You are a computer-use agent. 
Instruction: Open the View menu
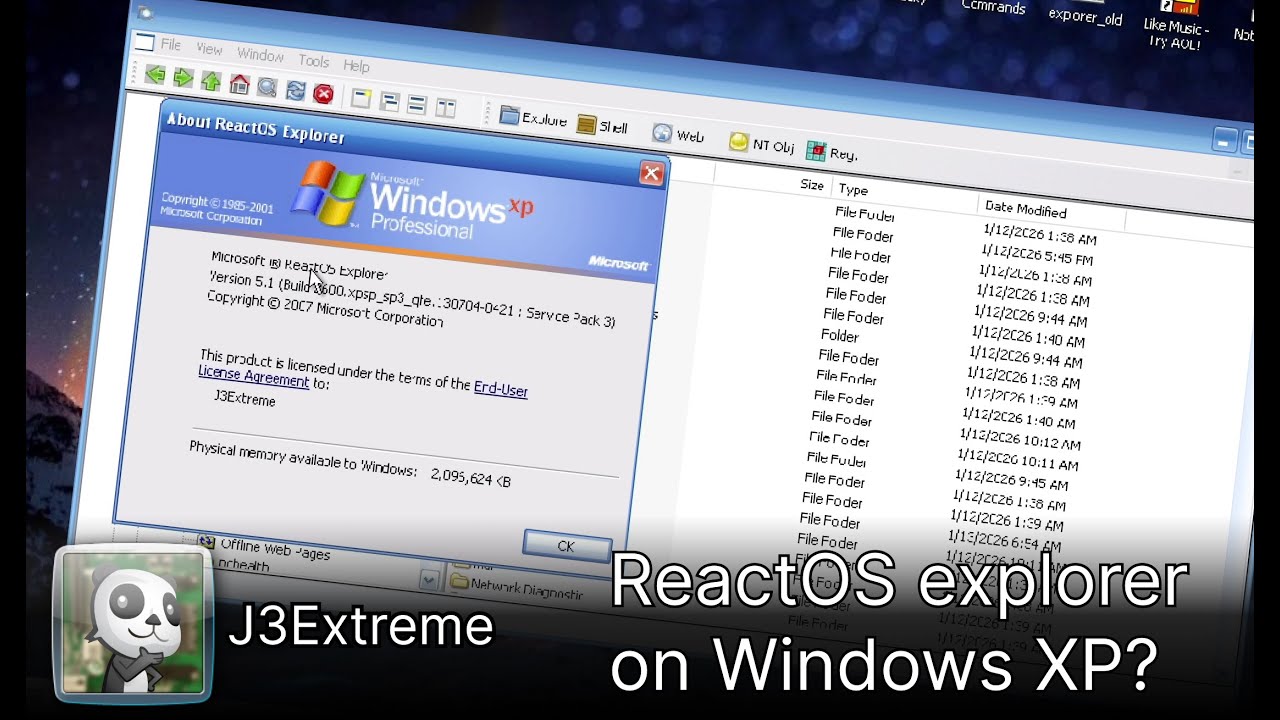click(209, 49)
